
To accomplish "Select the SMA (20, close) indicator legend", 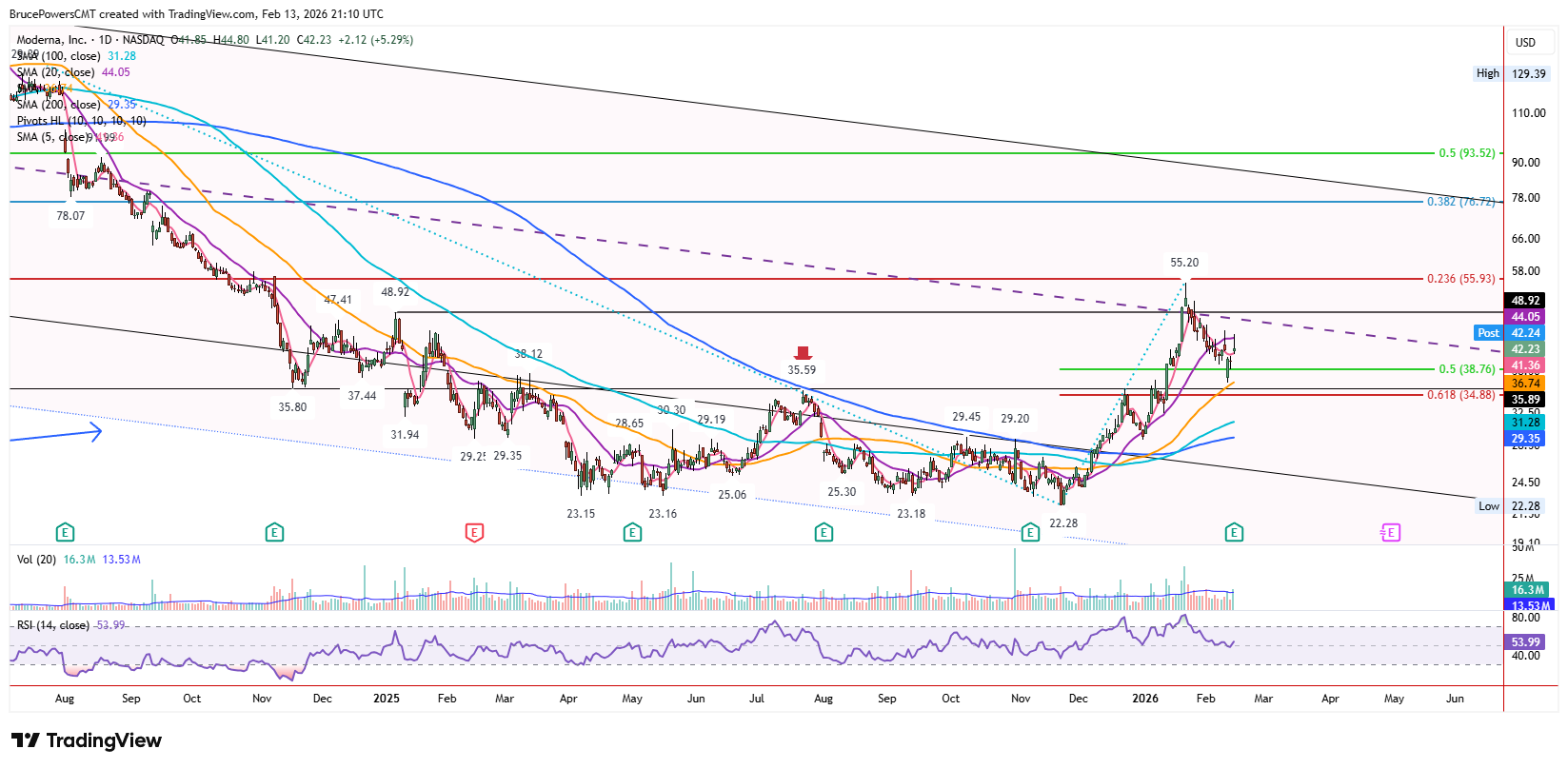I will [x=55, y=72].
